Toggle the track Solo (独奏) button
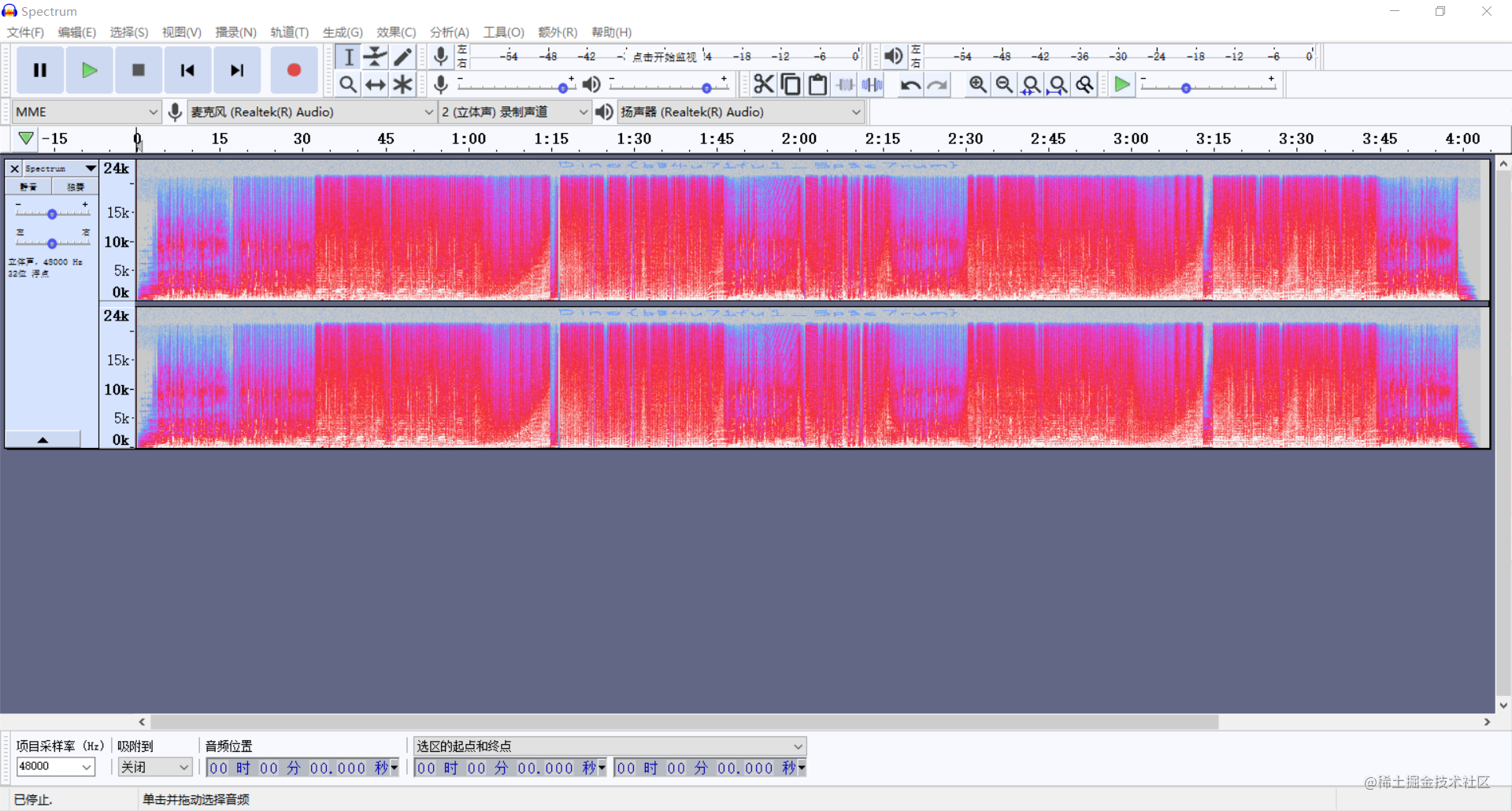Viewport: 1512px width, 811px height. (x=75, y=187)
